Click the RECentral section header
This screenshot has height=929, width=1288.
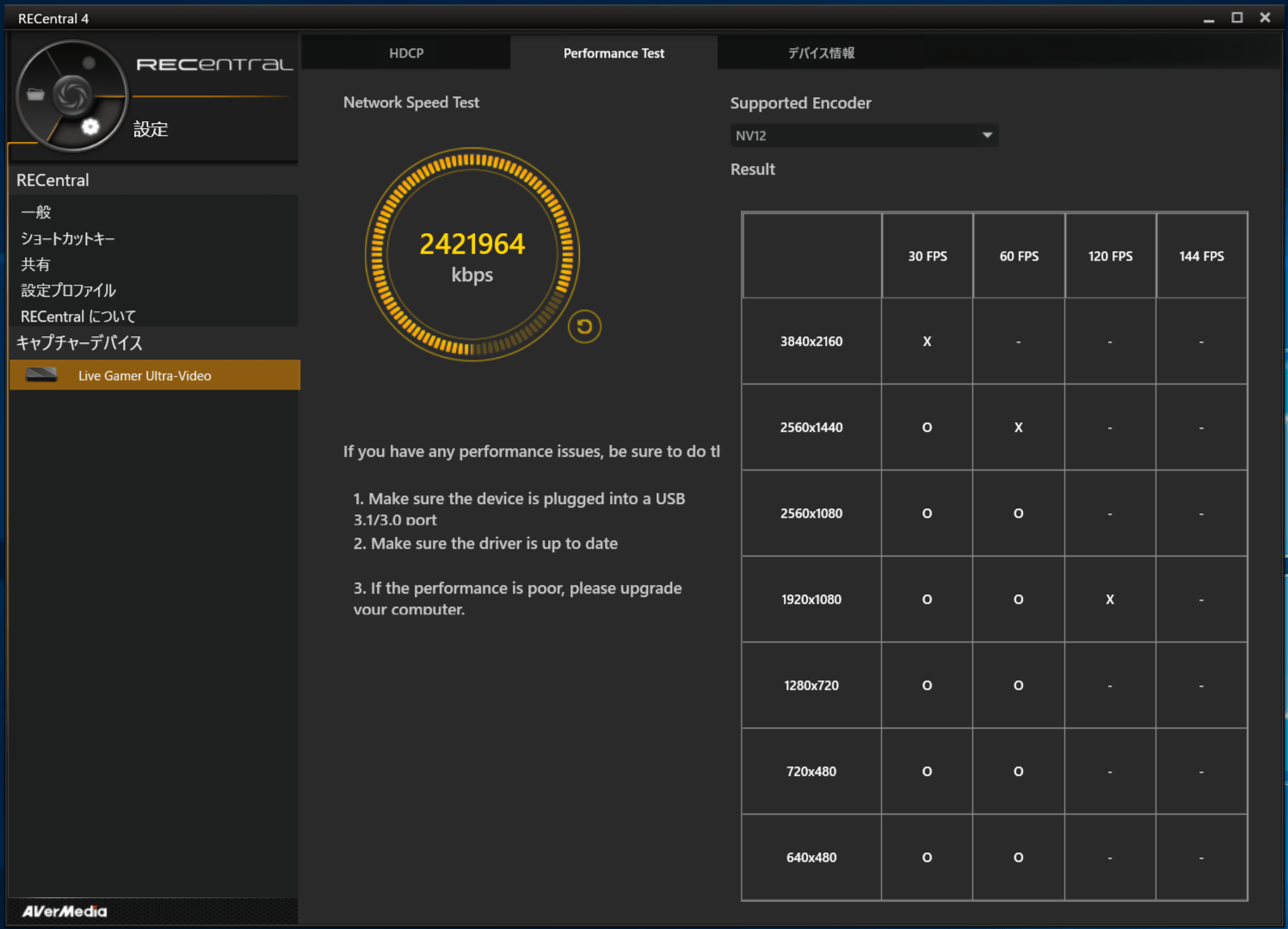coord(52,180)
